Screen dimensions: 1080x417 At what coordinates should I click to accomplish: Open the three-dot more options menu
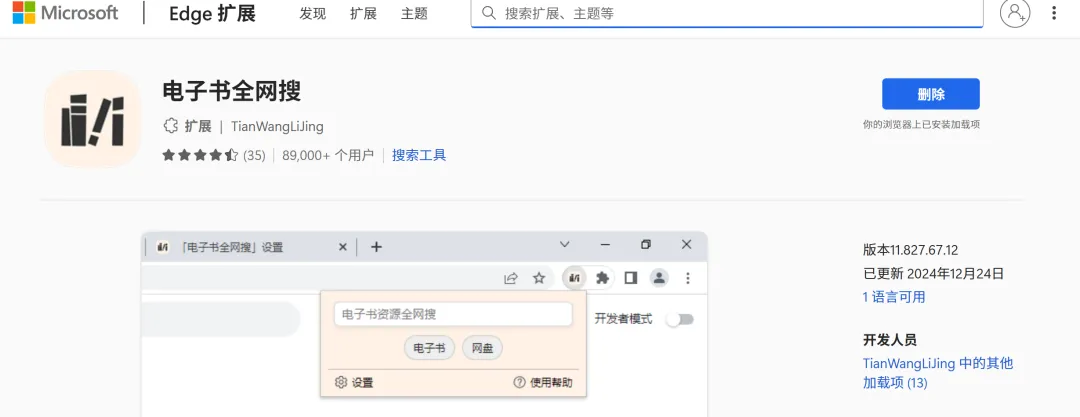(1054, 12)
